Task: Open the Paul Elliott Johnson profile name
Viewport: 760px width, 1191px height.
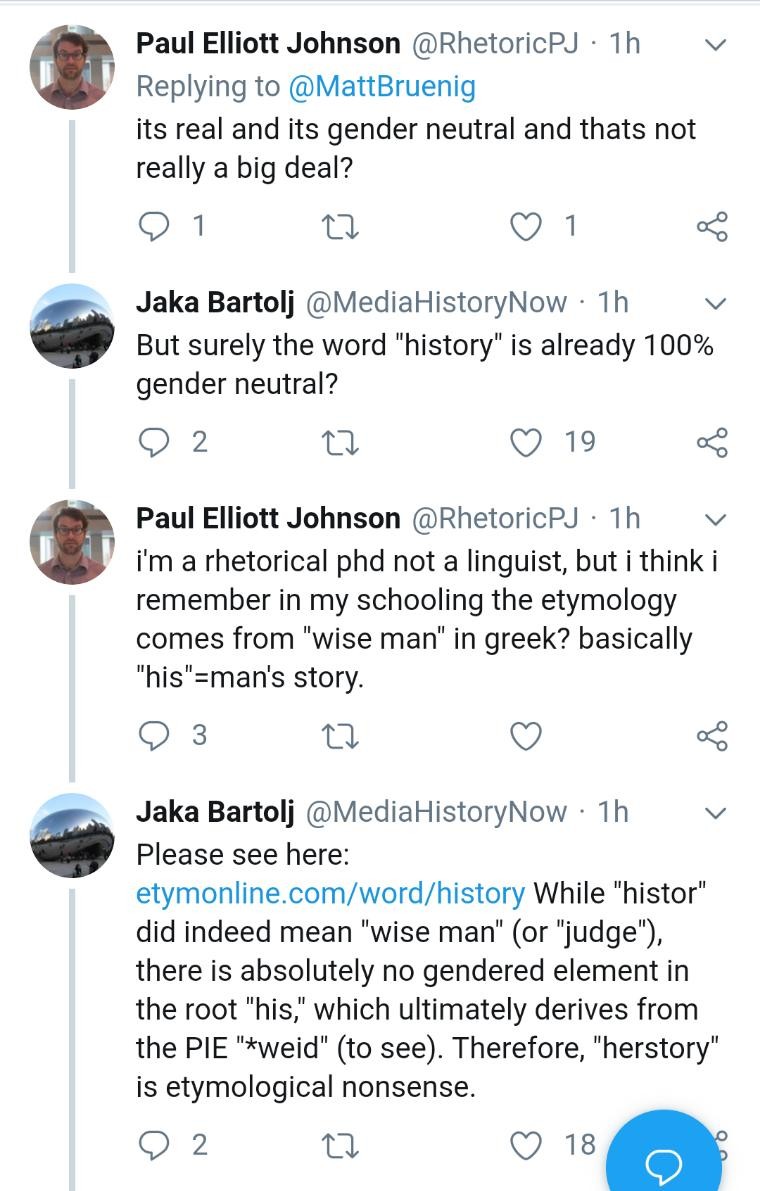Action: [x=267, y=43]
